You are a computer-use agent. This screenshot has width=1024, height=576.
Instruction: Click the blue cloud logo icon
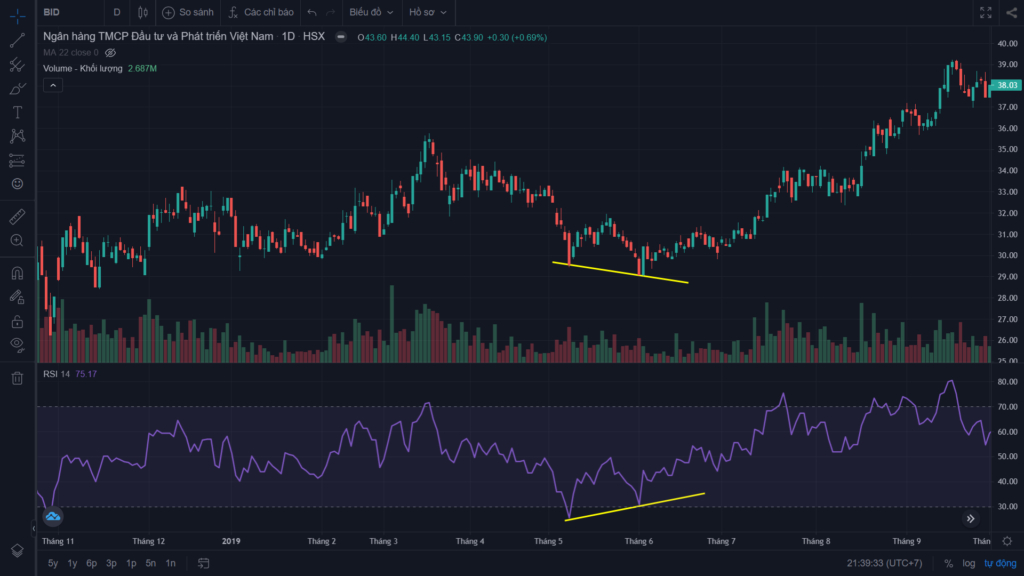pyautogui.click(x=53, y=517)
